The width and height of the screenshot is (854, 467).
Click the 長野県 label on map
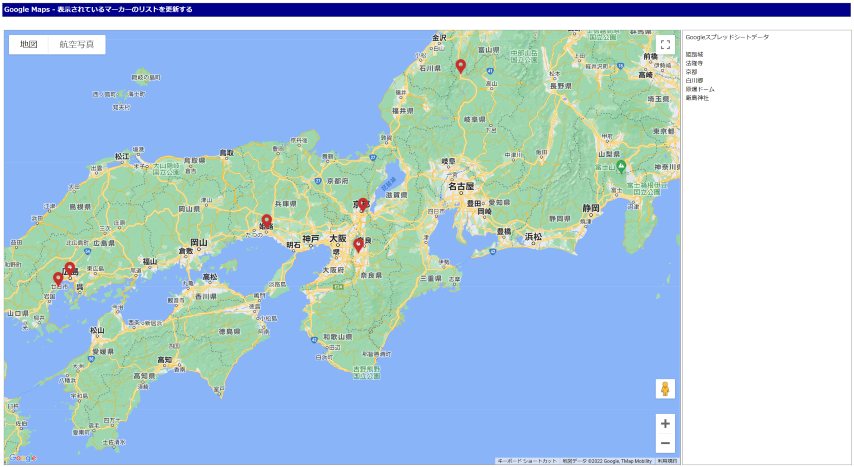click(560, 86)
